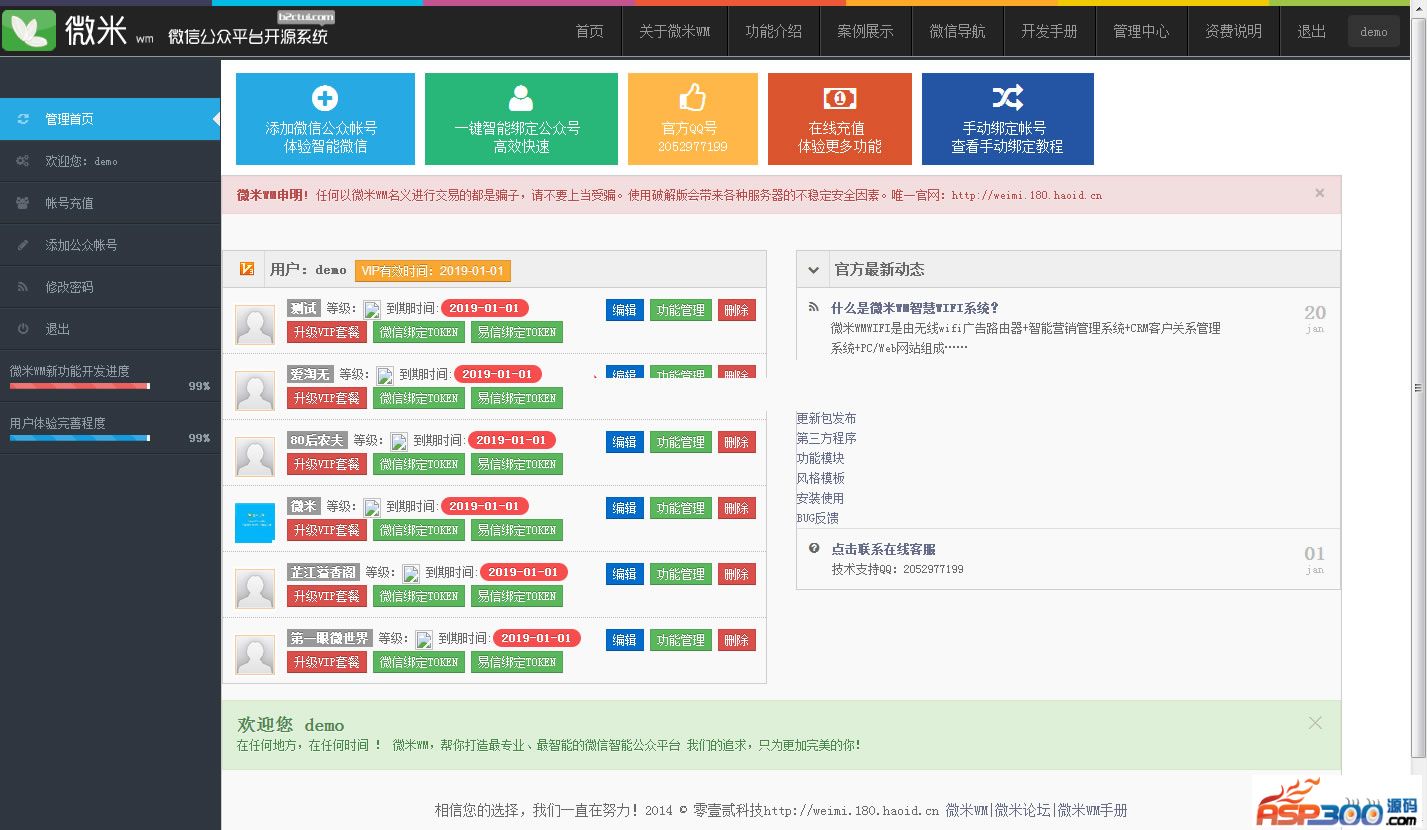The width and height of the screenshot is (1427, 830).
Task: Select 帐号充值 in the left sidebar
Action: 69,203
